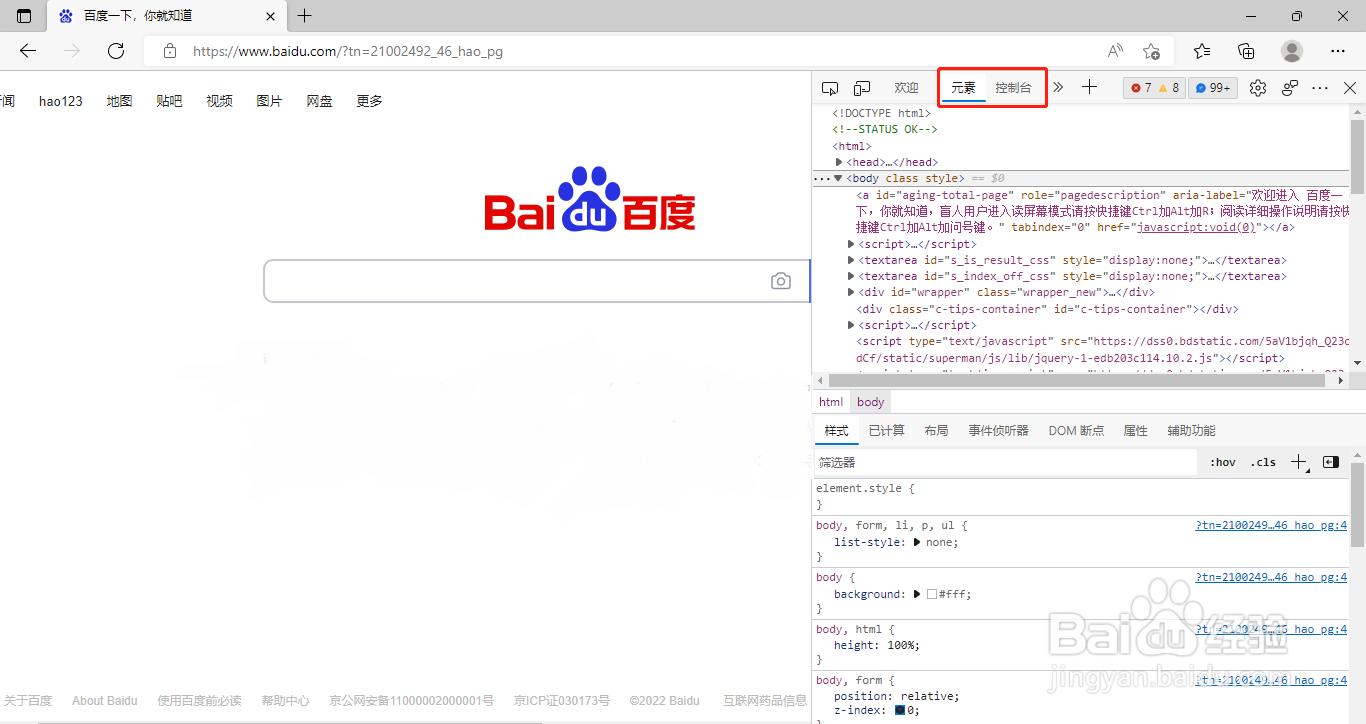This screenshot has width=1366, height=724.
Task: Open the 地图 link
Action: (119, 101)
